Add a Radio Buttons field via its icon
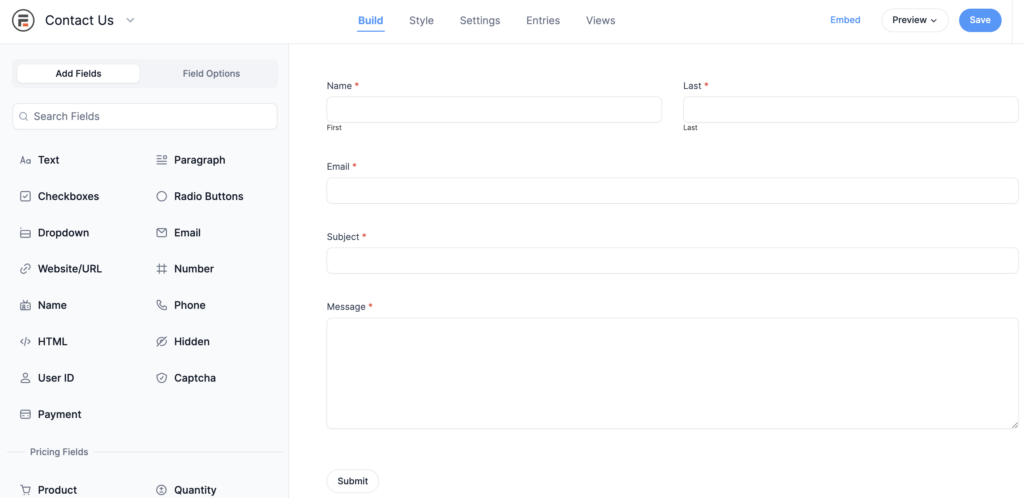Viewport: 1024px width, 498px height. point(162,196)
